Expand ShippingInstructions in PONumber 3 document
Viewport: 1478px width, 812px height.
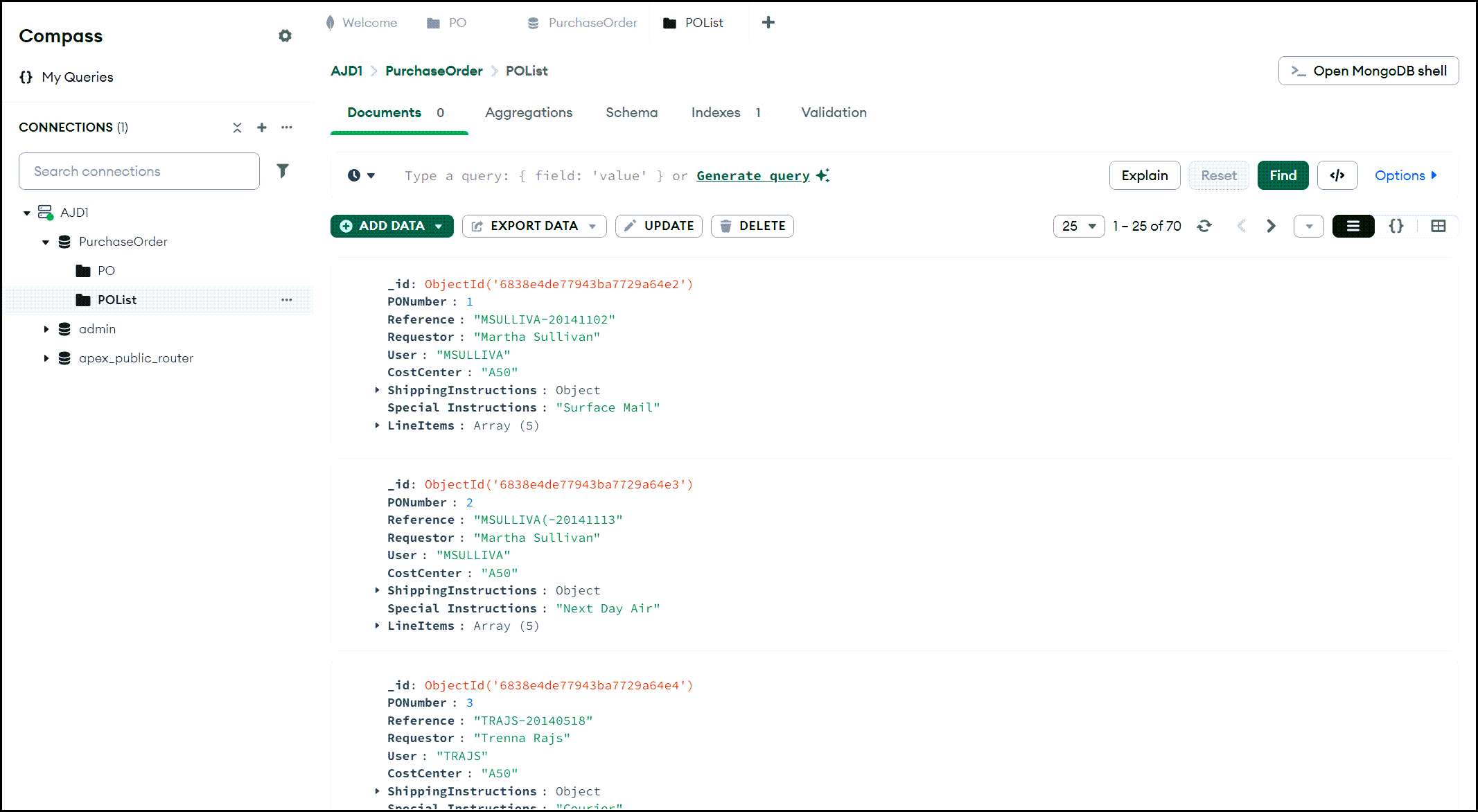(x=377, y=791)
